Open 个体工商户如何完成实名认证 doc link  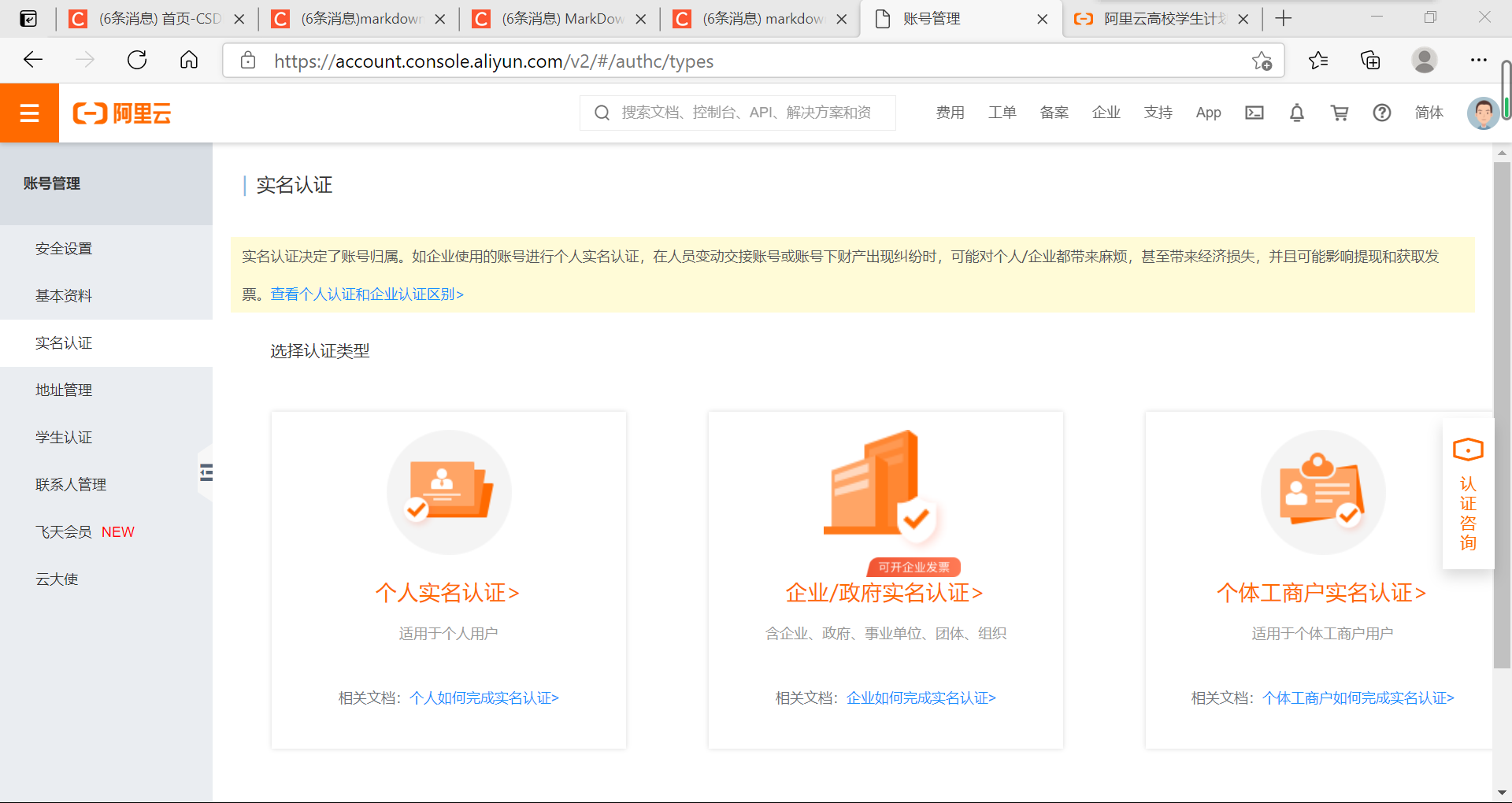click(x=1358, y=698)
